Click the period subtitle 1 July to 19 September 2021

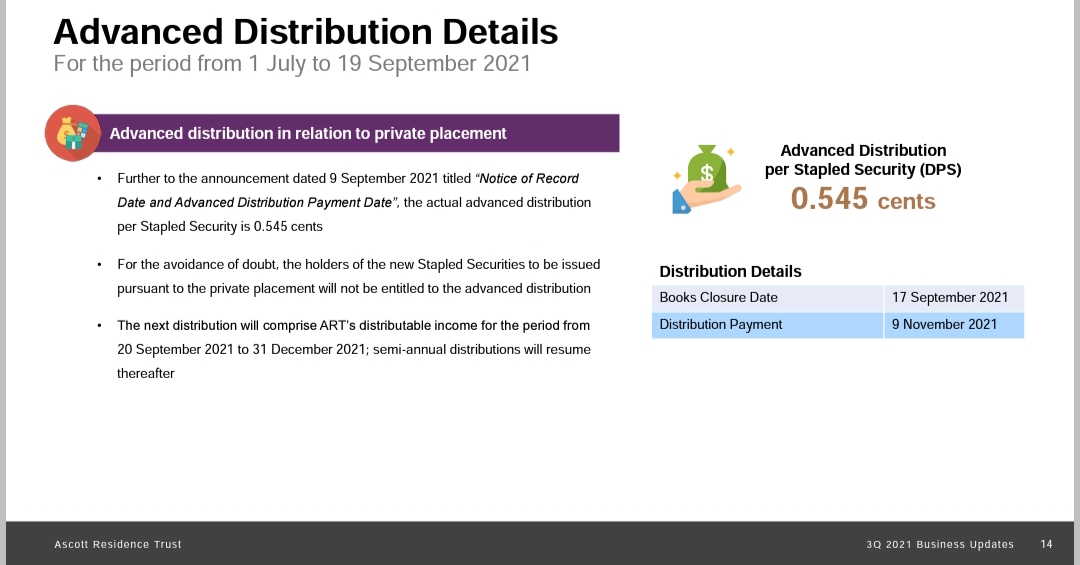tap(292, 63)
